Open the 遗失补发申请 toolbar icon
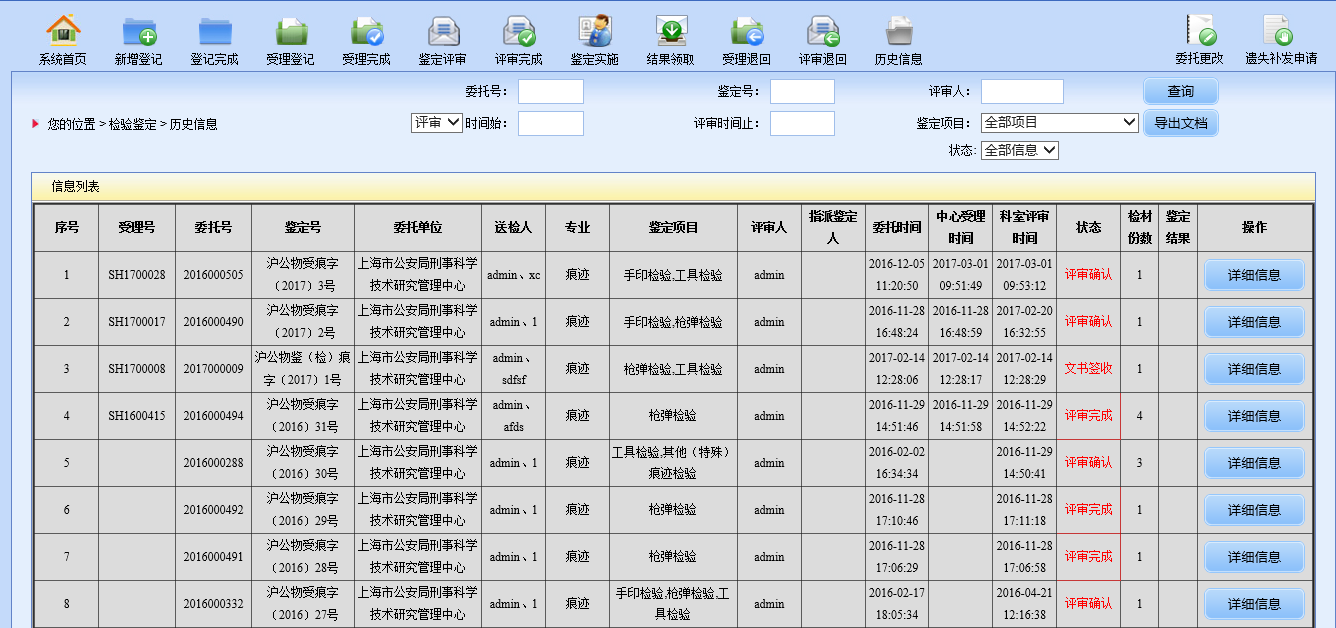Viewport: 1336px width, 628px height. [x=1281, y=40]
